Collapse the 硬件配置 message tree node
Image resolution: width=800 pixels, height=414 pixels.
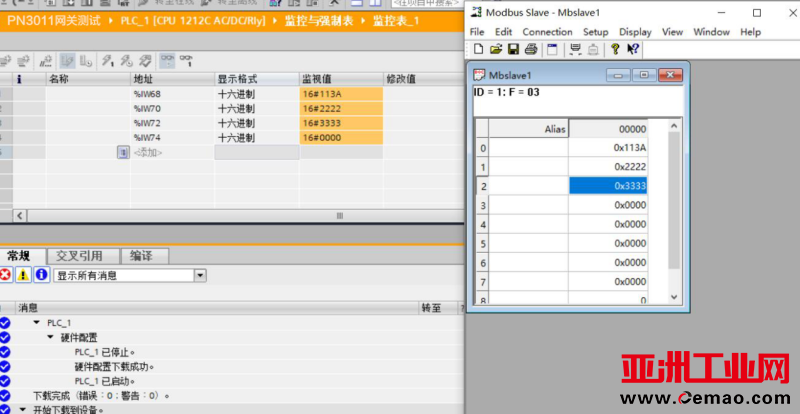50,337
